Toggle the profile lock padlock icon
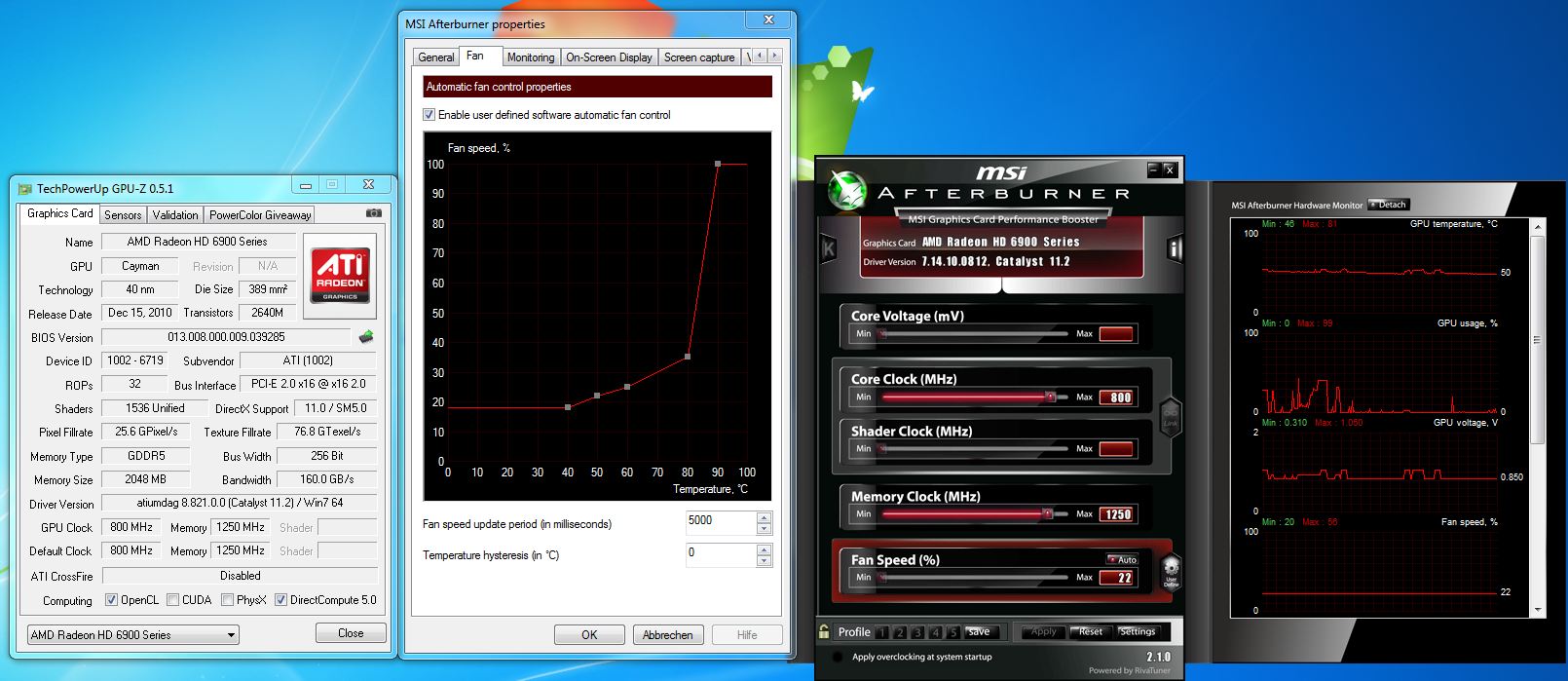The height and width of the screenshot is (681, 1568). [x=824, y=631]
